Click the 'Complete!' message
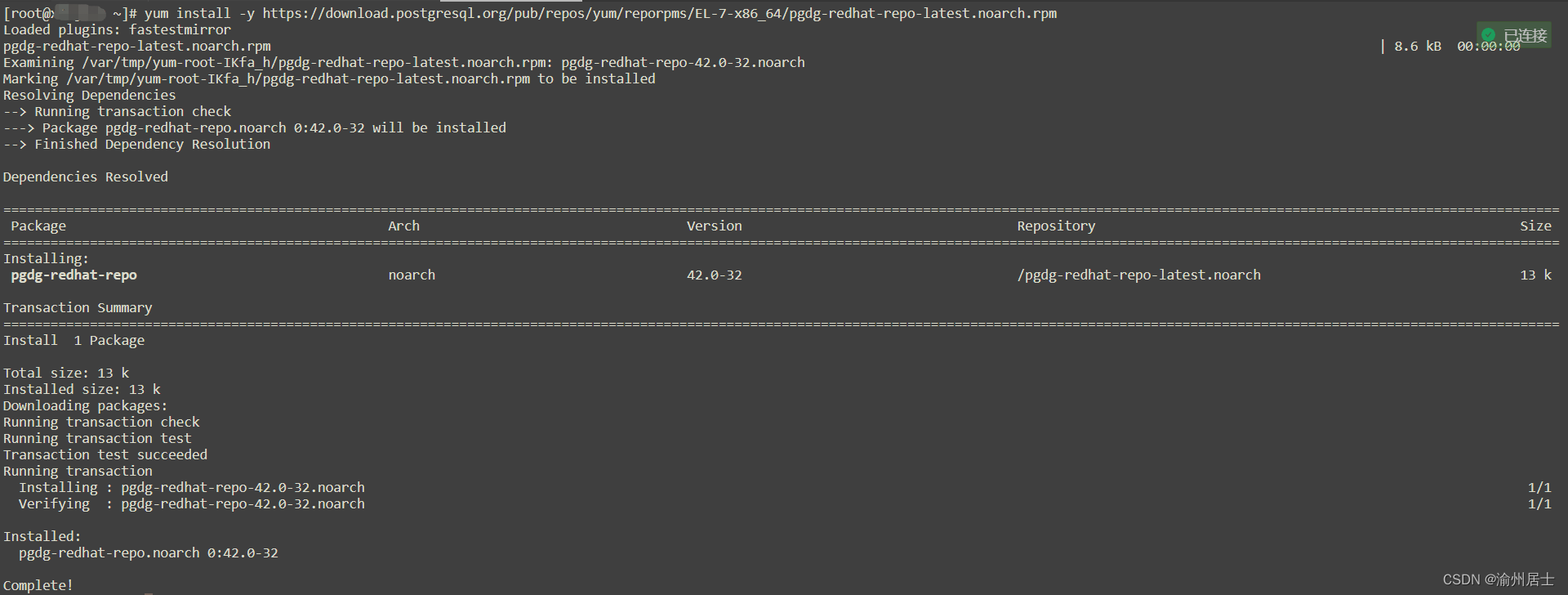Screen dimensions: 1568x595 pos(38,585)
